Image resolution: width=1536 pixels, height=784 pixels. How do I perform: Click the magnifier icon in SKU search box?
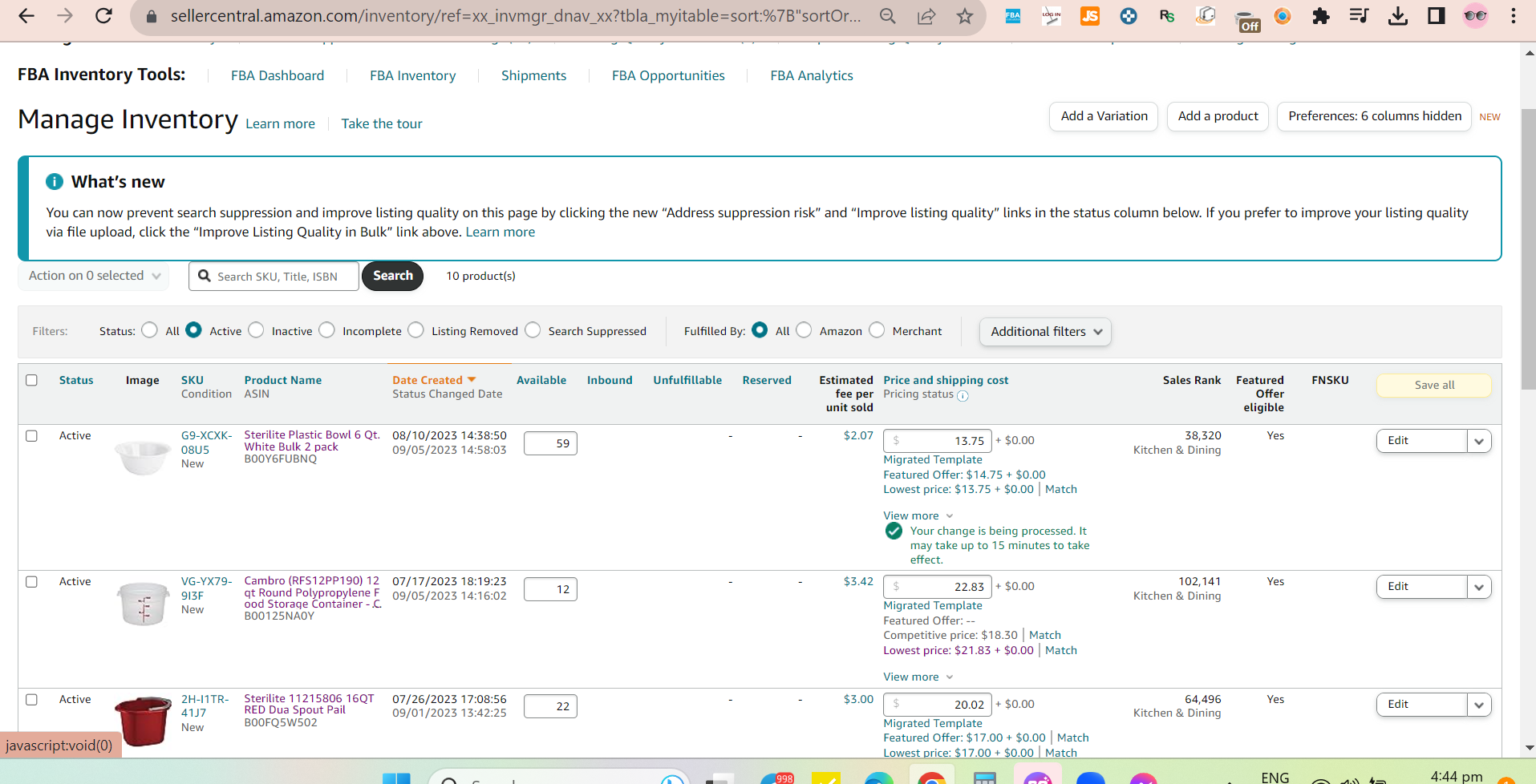click(x=205, y=276)
